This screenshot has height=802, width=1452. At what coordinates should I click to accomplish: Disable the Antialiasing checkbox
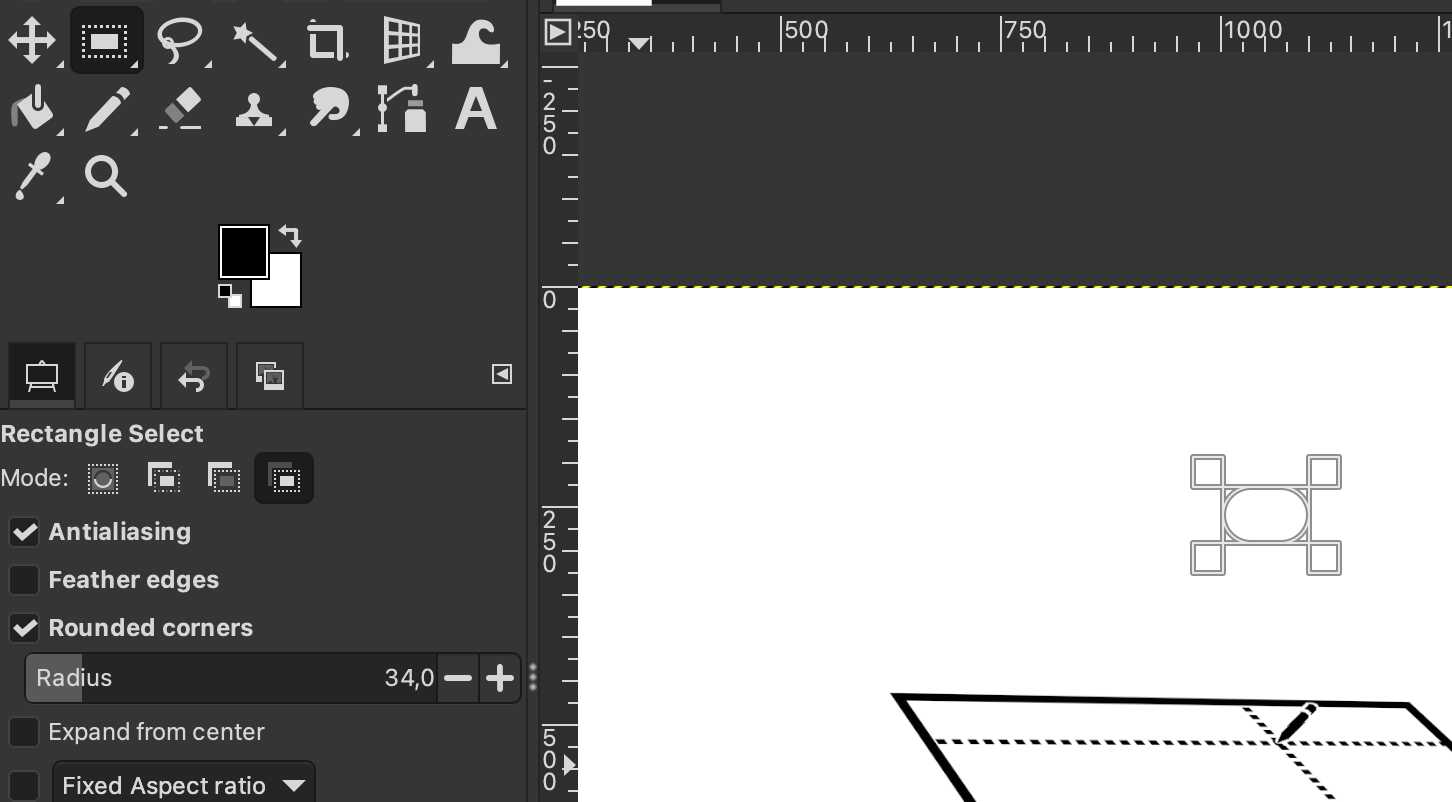[24, 532]
